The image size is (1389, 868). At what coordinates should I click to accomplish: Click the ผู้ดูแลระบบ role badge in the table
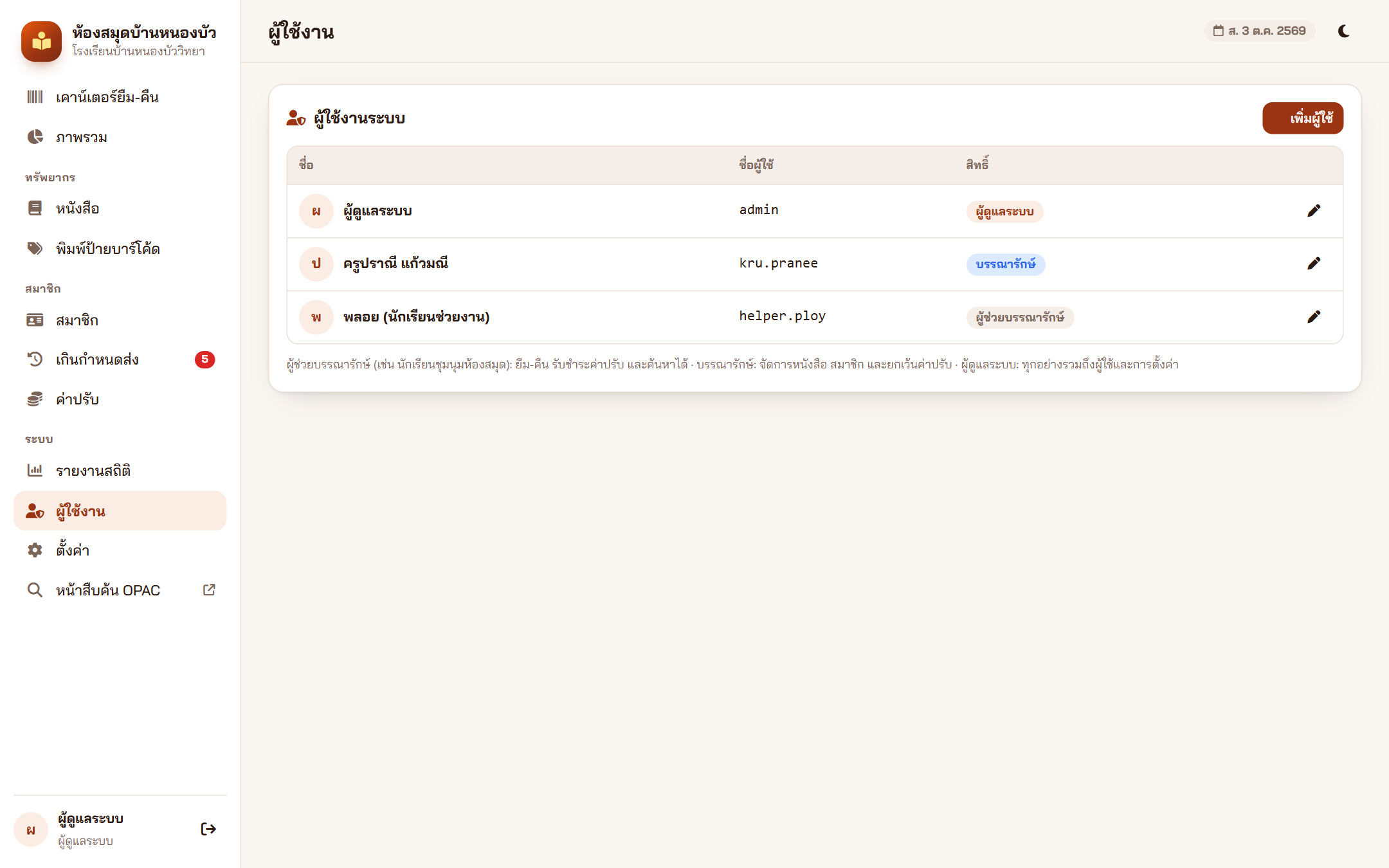[x=1004, y=212]
